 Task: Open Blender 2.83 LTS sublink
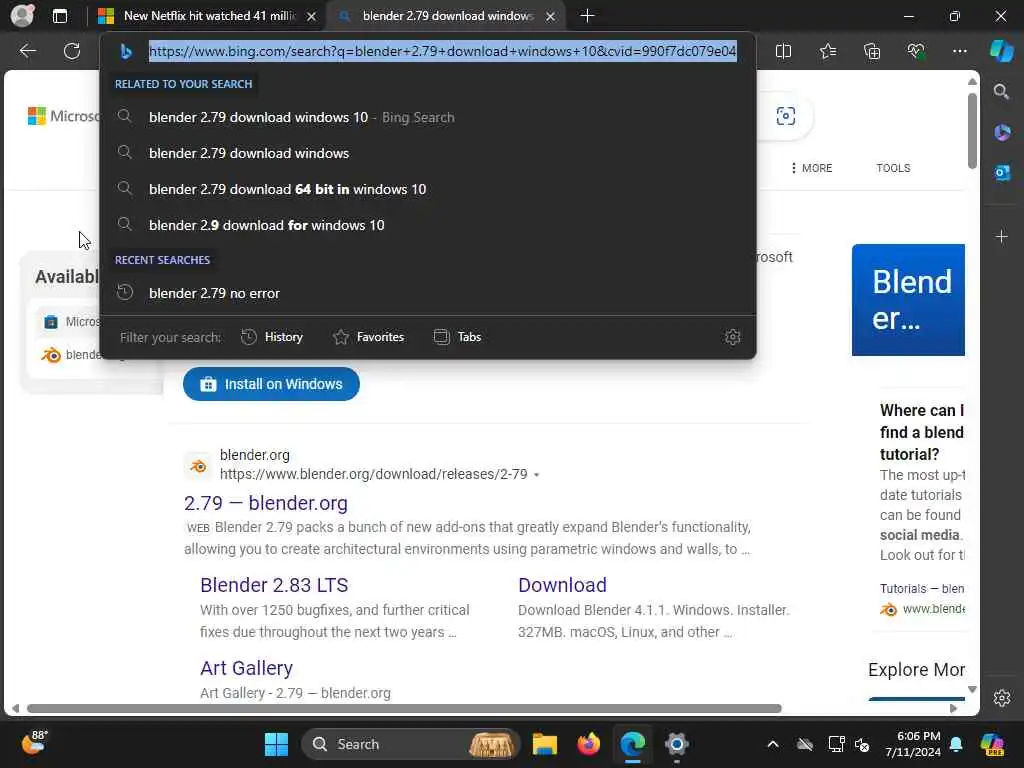tap(274, 585)
